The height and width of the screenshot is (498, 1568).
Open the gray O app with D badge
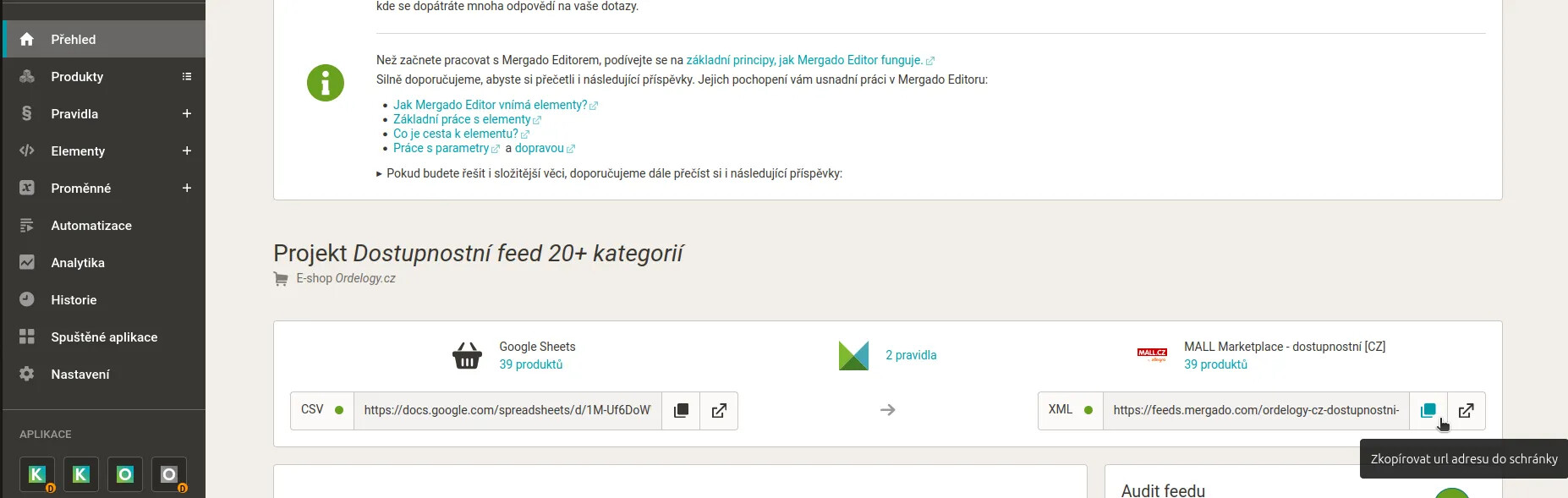point(169,474)
